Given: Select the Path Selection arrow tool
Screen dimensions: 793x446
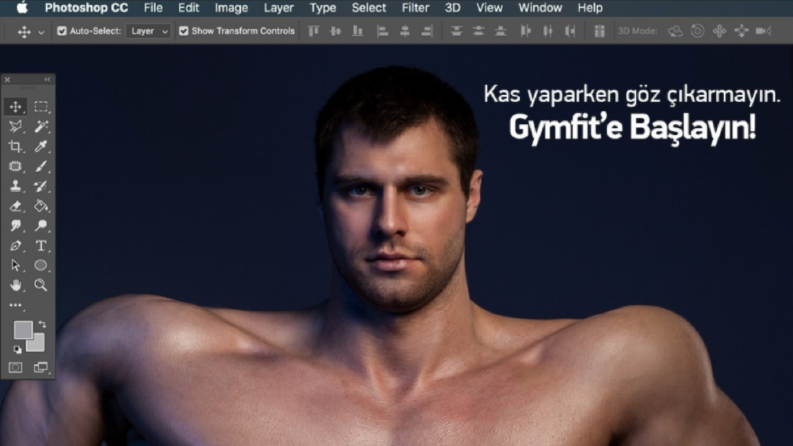Looking at the screenshot, I should click(15, 265).
